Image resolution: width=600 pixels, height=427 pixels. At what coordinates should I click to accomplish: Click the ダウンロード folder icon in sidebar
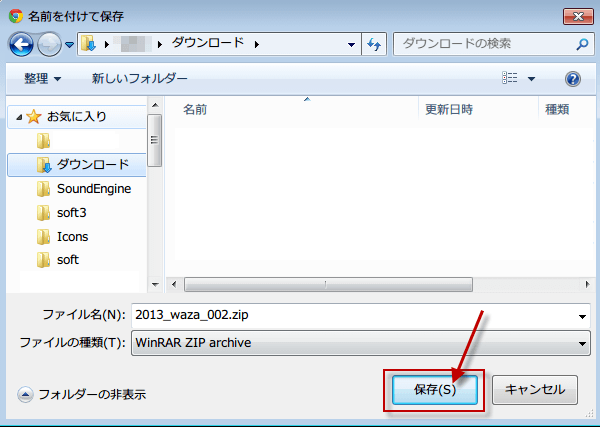click(x=44, y=165)
